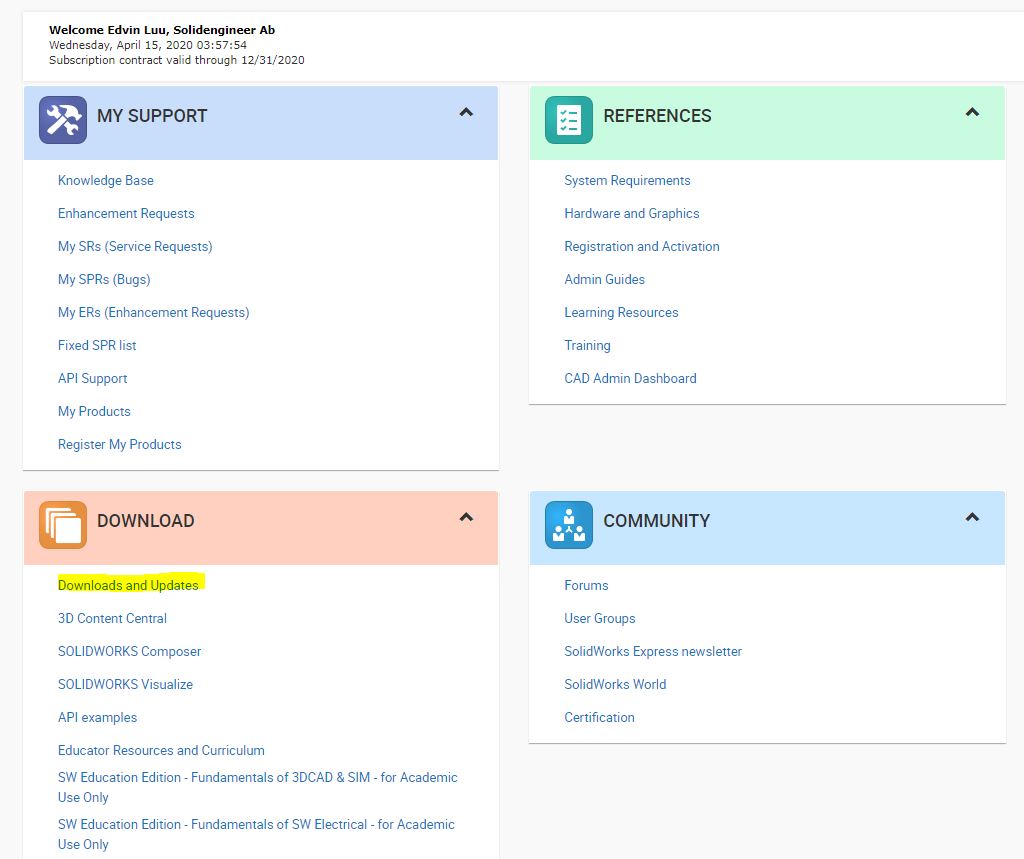Go to My SRs (Service Requests)
This screenshot has width=1024, height=859.
click(x=135, y=247)
